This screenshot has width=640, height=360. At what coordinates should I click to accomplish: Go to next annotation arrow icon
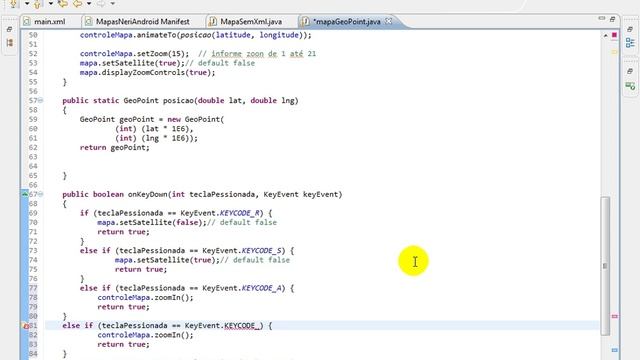pyautogui.click(x=13, y=4)
